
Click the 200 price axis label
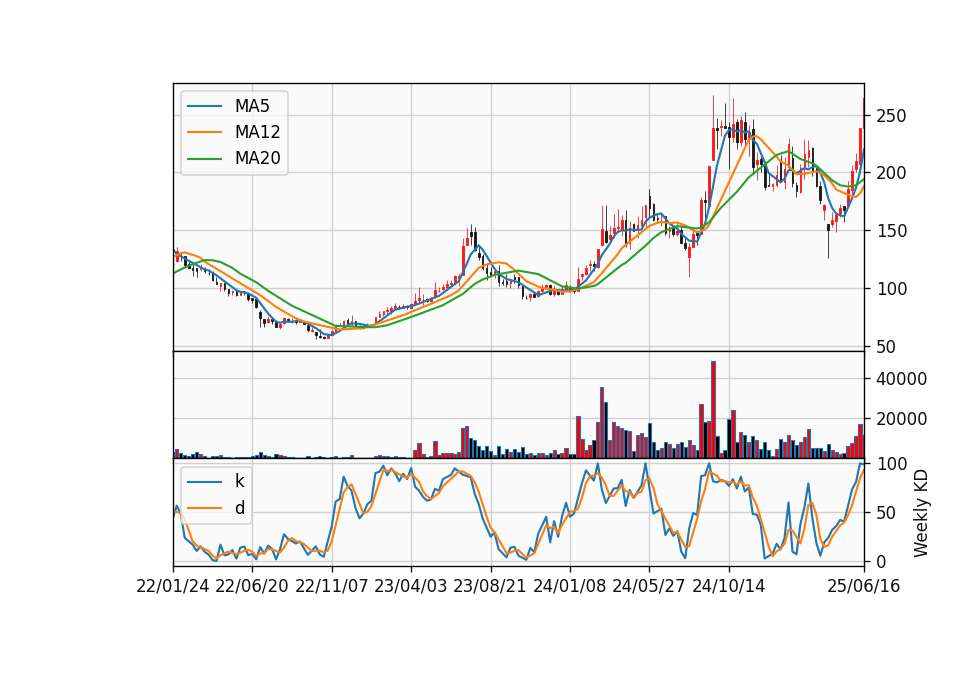point(891,173)
